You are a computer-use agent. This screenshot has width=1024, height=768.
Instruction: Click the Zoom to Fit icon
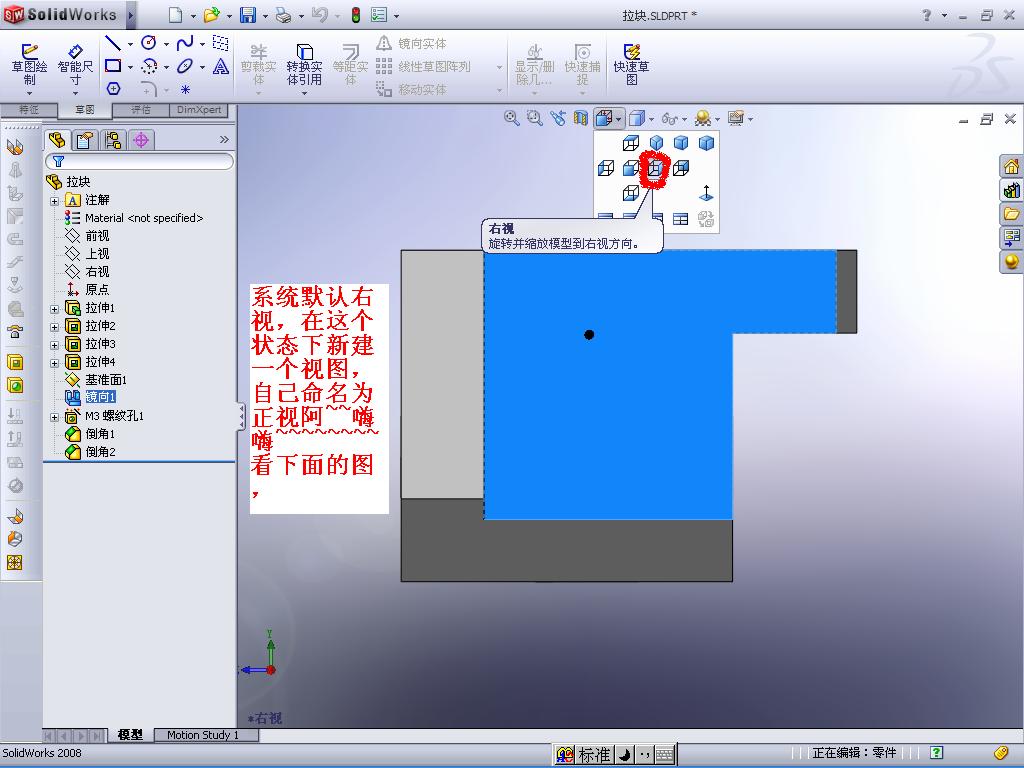pyautogui.click(x=511, y=118)
